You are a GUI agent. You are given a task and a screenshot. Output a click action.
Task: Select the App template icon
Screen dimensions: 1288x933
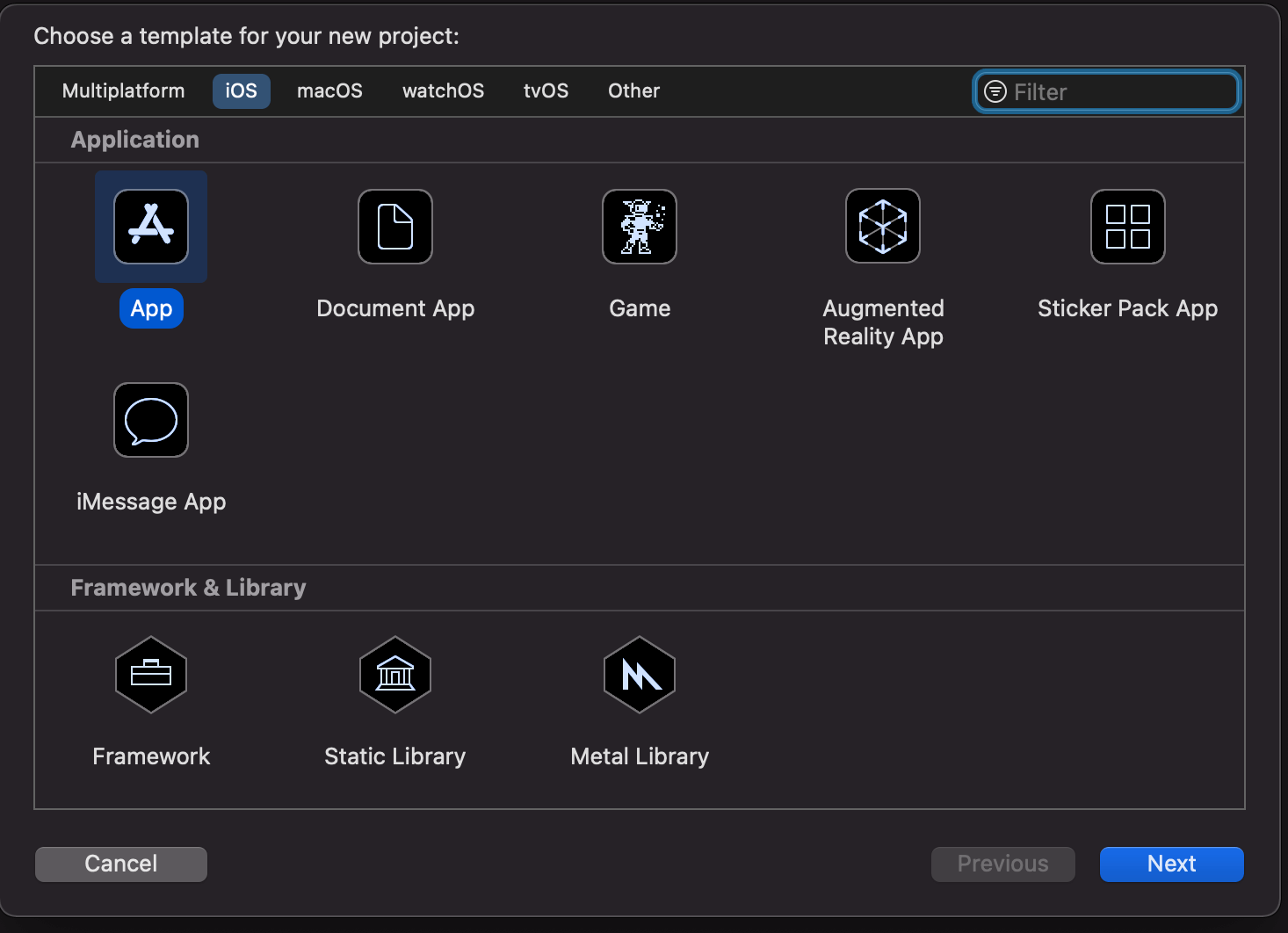click(x=150, y=227)
